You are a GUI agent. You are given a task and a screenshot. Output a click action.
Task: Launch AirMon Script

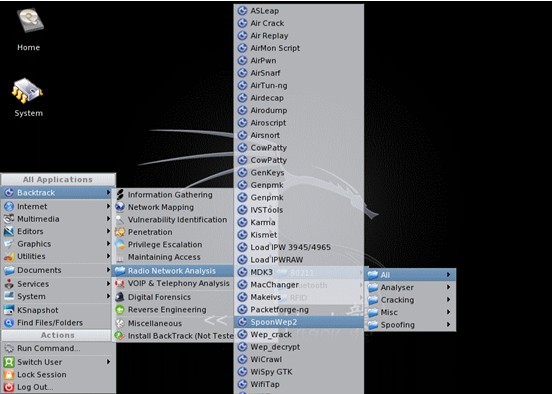299,48
